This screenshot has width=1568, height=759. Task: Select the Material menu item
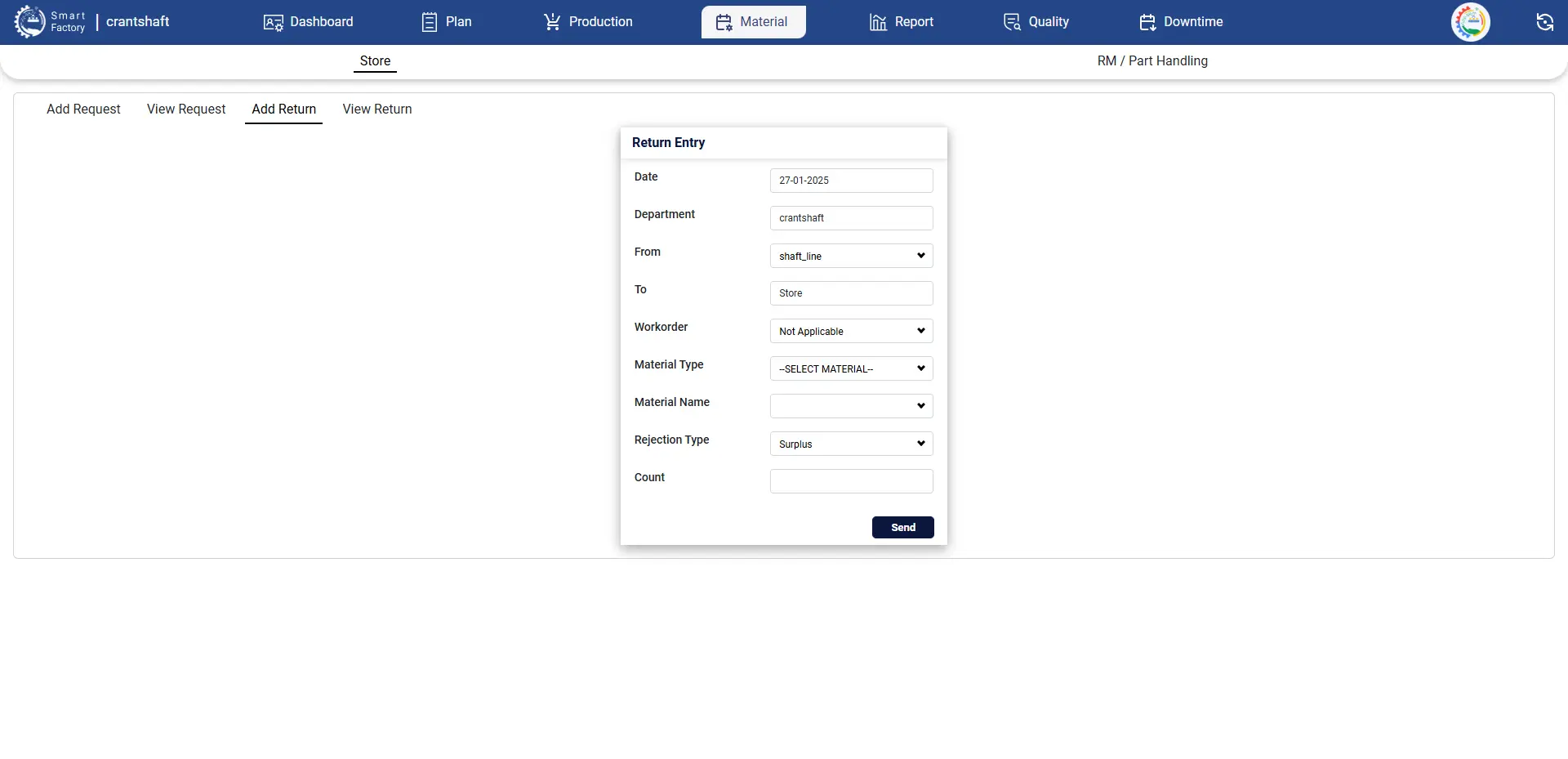[753, 22]
